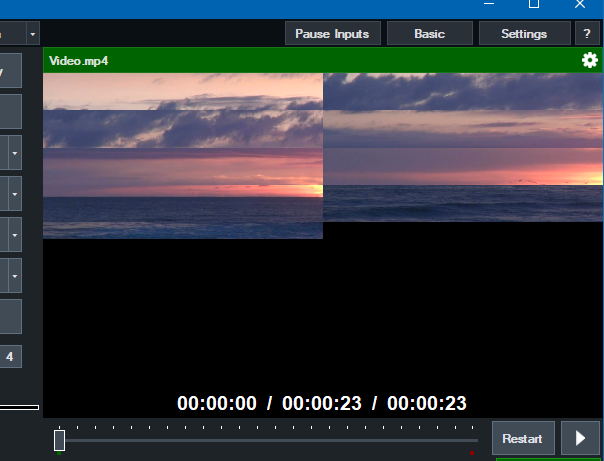
Task: Open help with the question mark button
Action: click(x=587, y=34)
